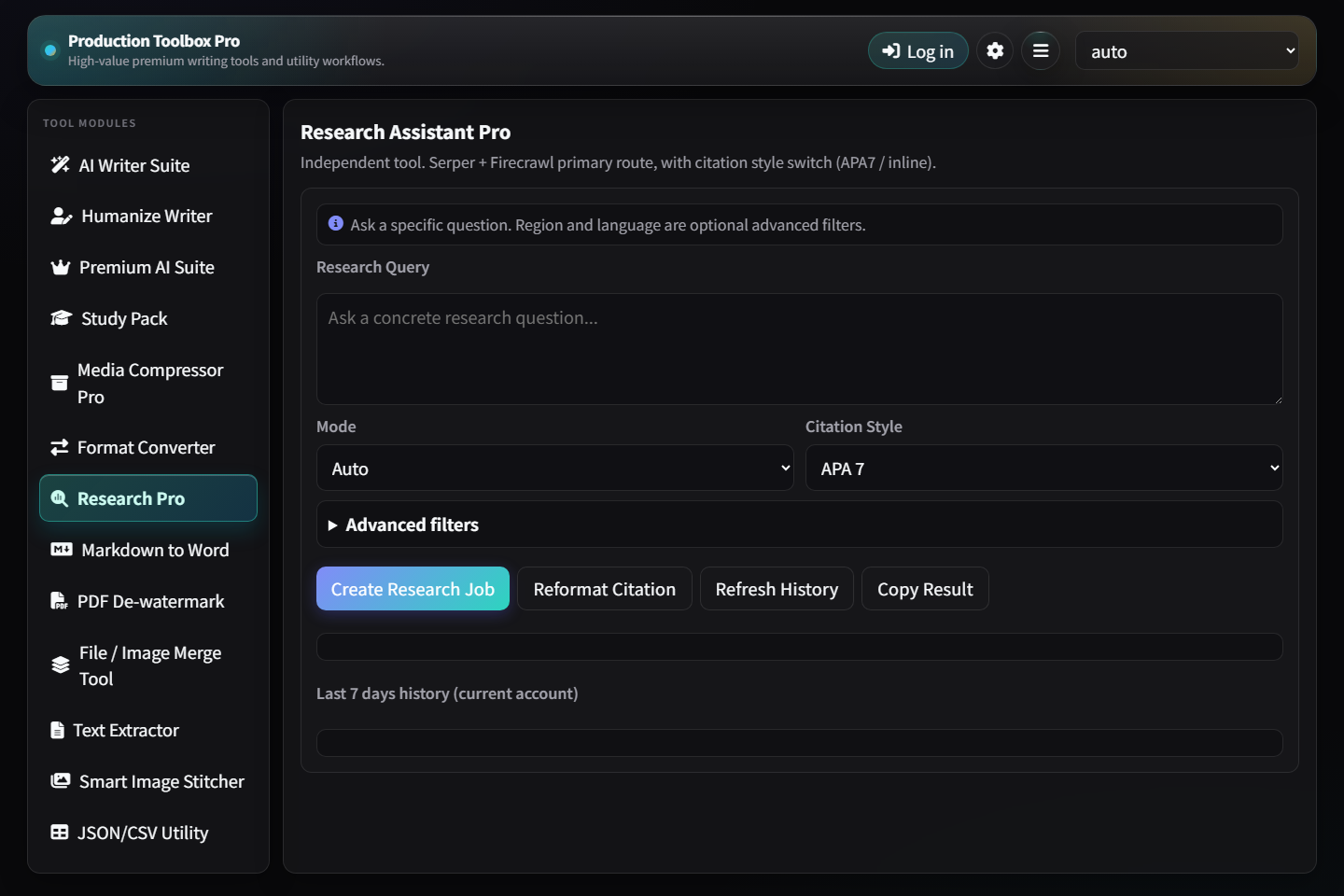Click Refresh History button
This screenshot has width=1344, height=896.
[777, 589]
